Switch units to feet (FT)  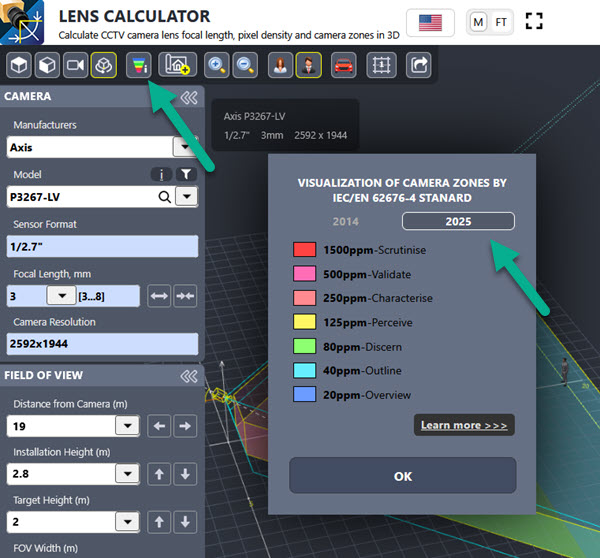pos(501,22)
